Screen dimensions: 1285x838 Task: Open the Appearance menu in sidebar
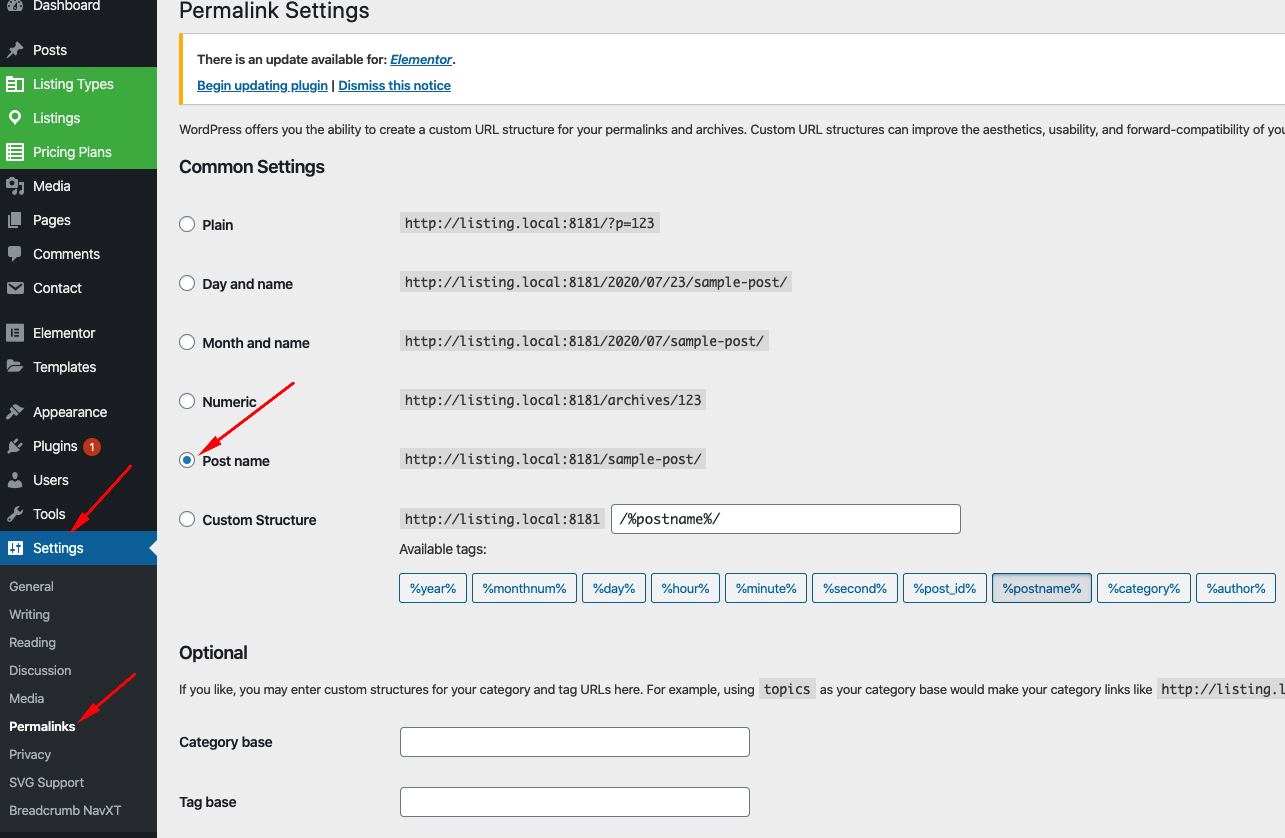(x=69, y=412)
